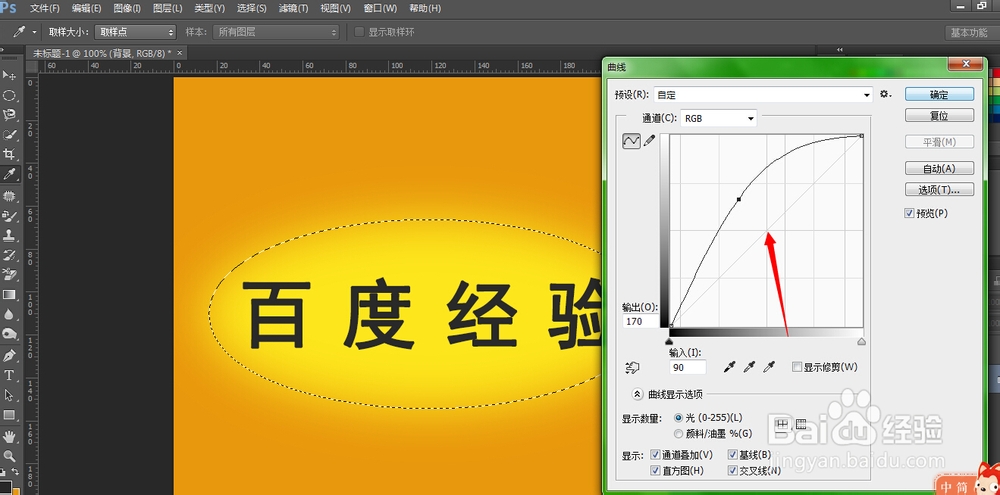Activate on-image curve adjustment hand icon

[x=633, y=367]
